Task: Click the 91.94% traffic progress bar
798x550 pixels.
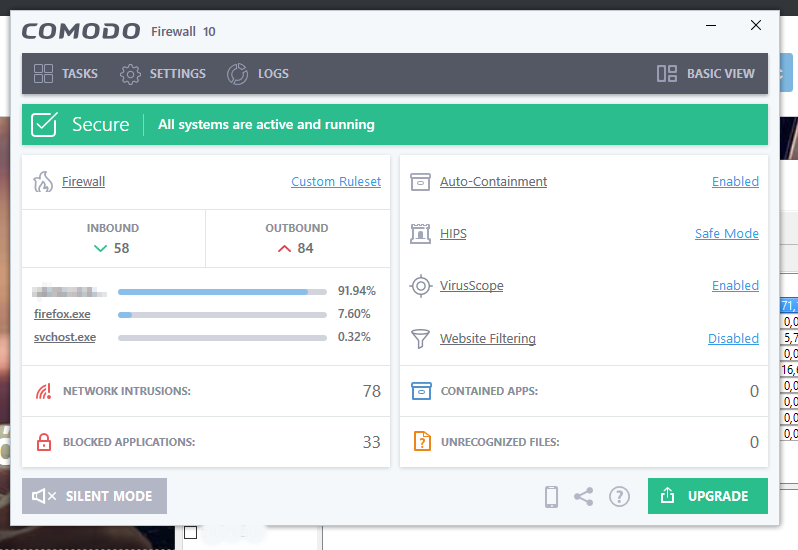Action: click(x=222, y=292)
